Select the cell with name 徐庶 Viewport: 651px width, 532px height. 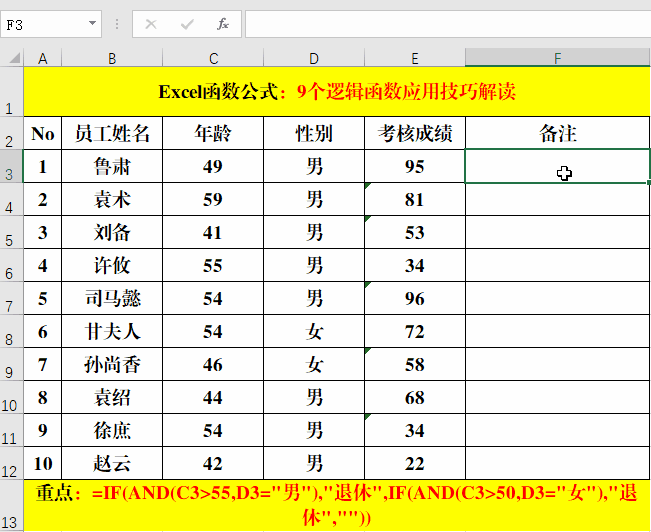click(112, 430)
